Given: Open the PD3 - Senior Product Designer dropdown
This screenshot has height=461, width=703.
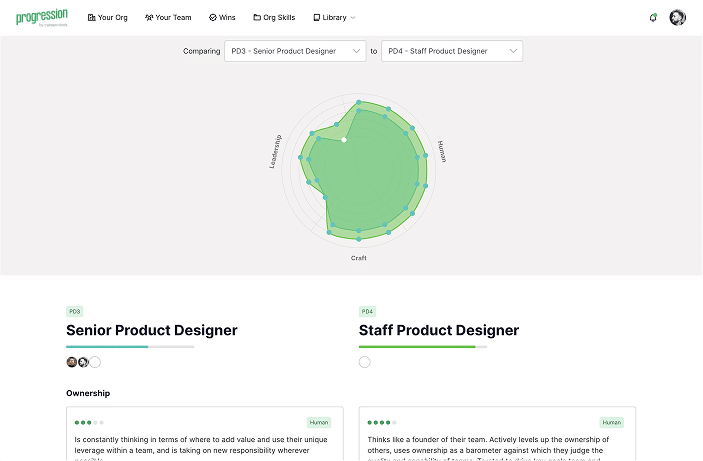Looking at the screenshot, I should click(x=295, y=51).
